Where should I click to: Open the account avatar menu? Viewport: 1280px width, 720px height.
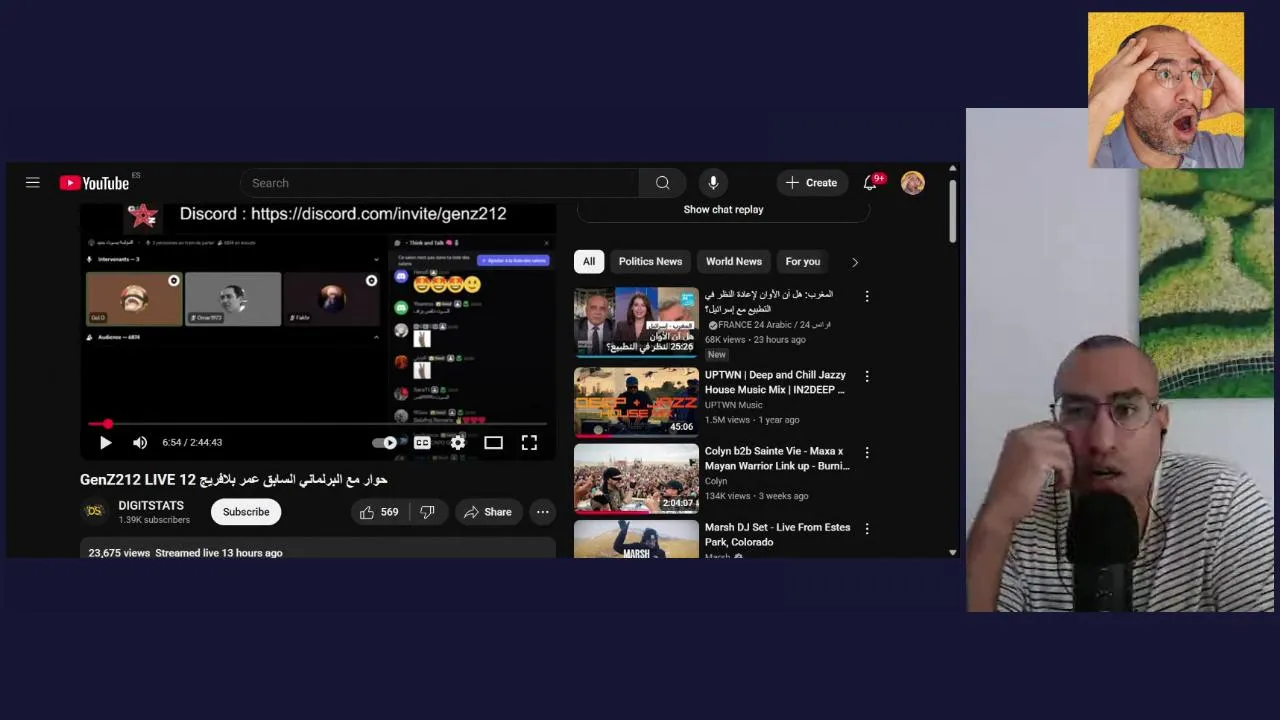tap(913, 183)
